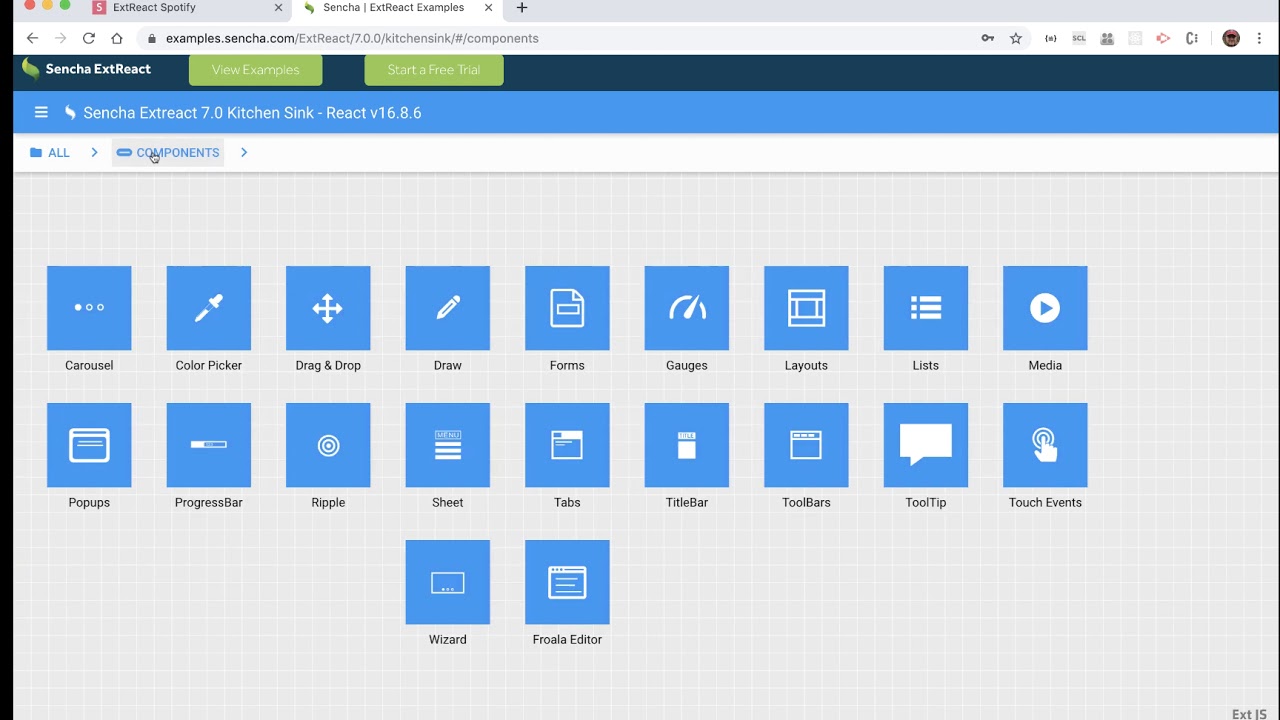
Task: Go back in browser history
Action: [x=32, y=38]
